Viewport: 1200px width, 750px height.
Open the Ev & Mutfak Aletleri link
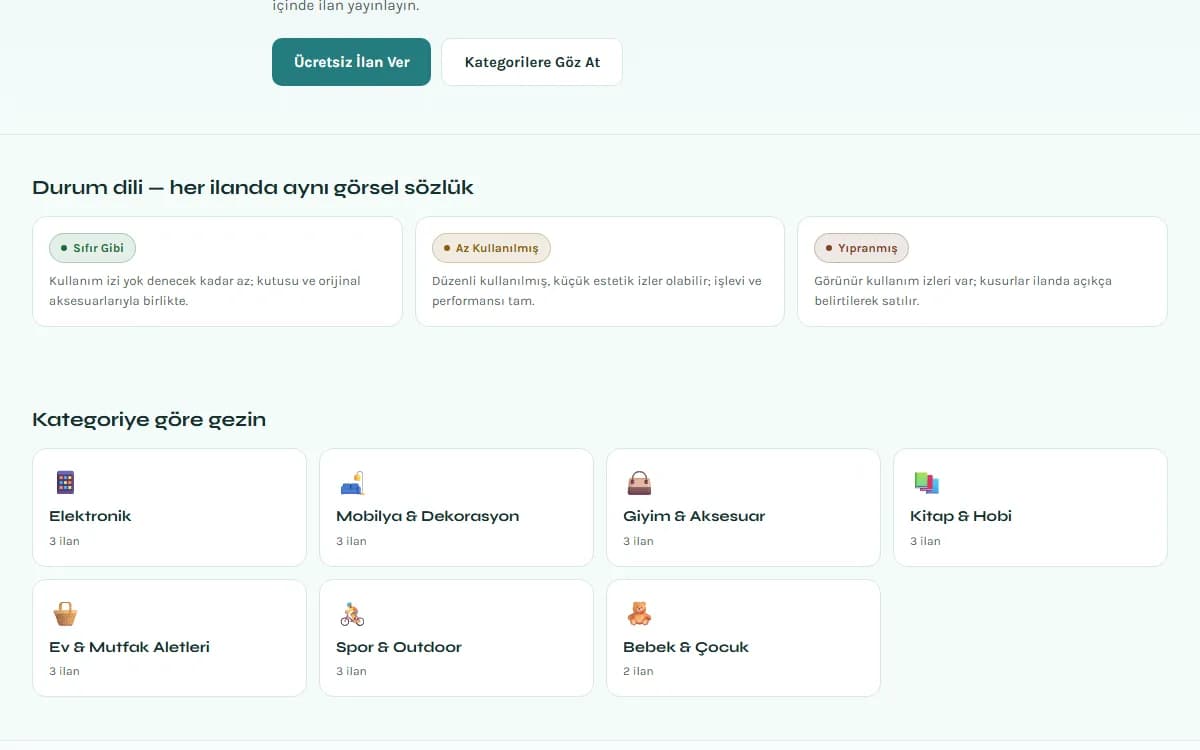coord(170,638)
